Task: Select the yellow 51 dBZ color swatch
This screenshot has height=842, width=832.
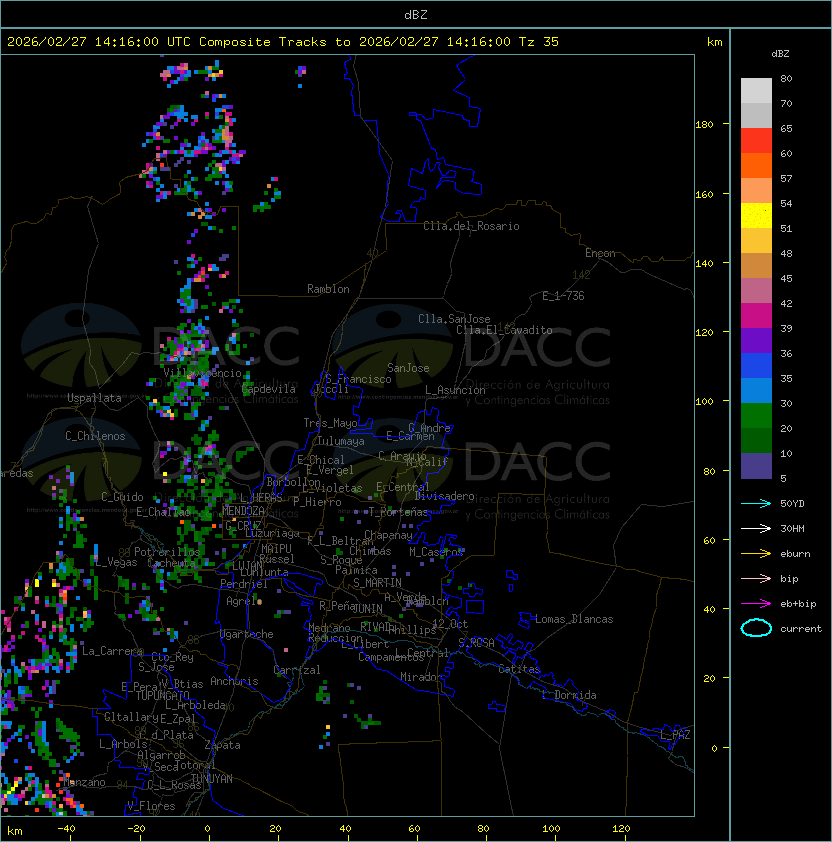Action: (x=756, y=216)
